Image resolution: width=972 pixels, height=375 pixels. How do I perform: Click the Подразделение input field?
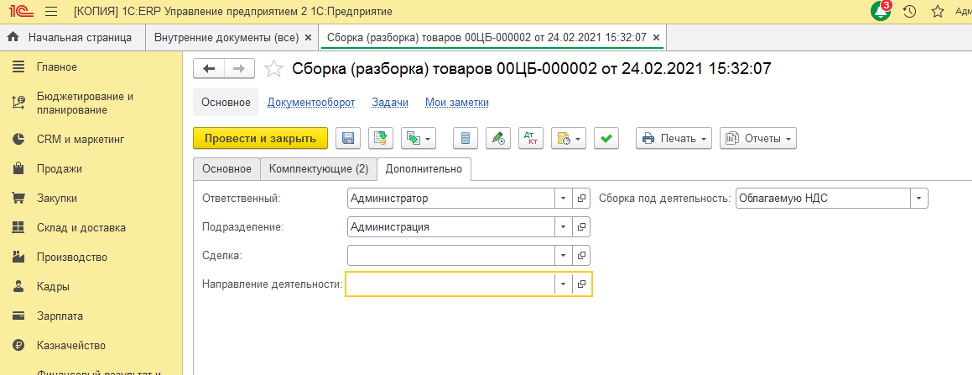451,227
